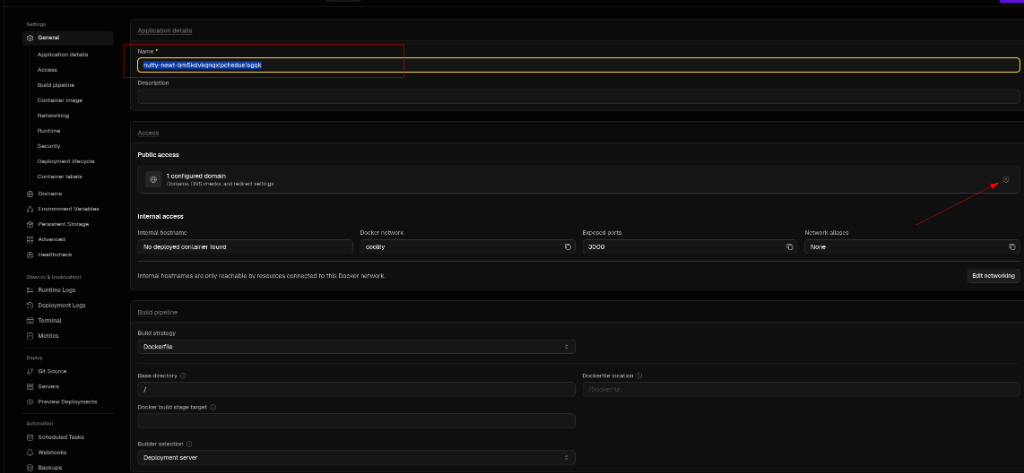Click the globe icon beside 1 configured domain

pyautogui.click(x=153, y=180)
